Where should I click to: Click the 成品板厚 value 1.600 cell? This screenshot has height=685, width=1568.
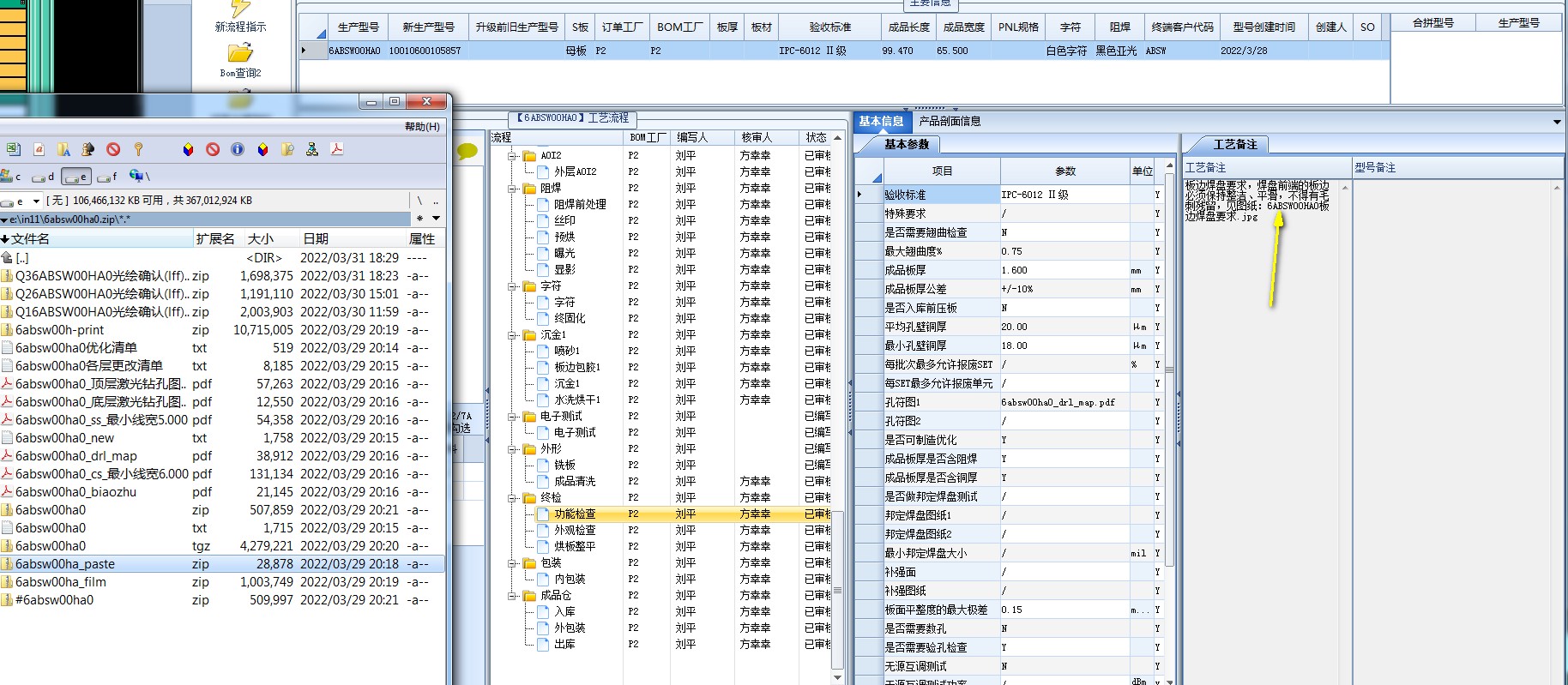pos(1064,270)
